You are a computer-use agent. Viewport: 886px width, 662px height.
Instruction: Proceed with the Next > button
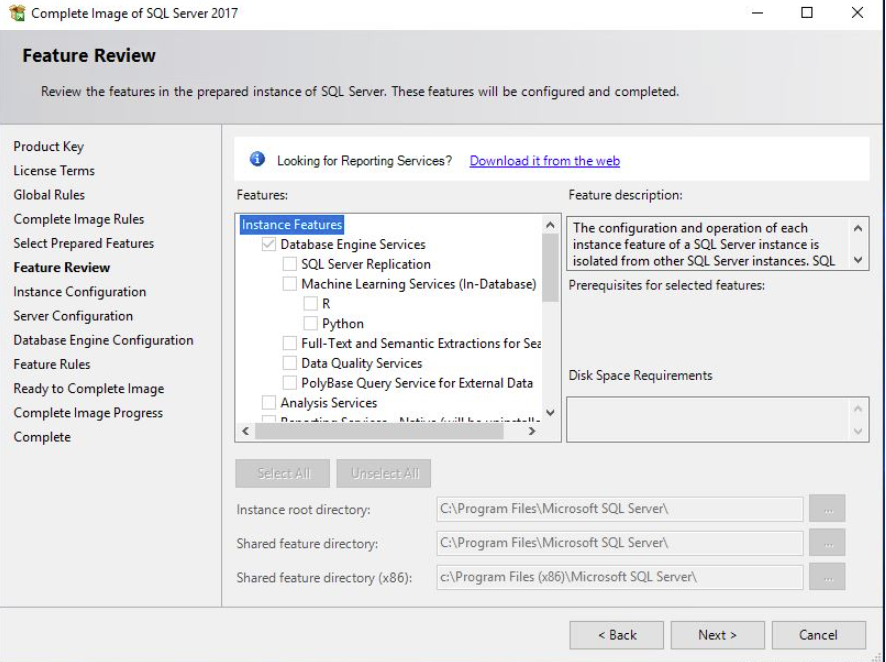pyautogui.click(x=718, y=635)
